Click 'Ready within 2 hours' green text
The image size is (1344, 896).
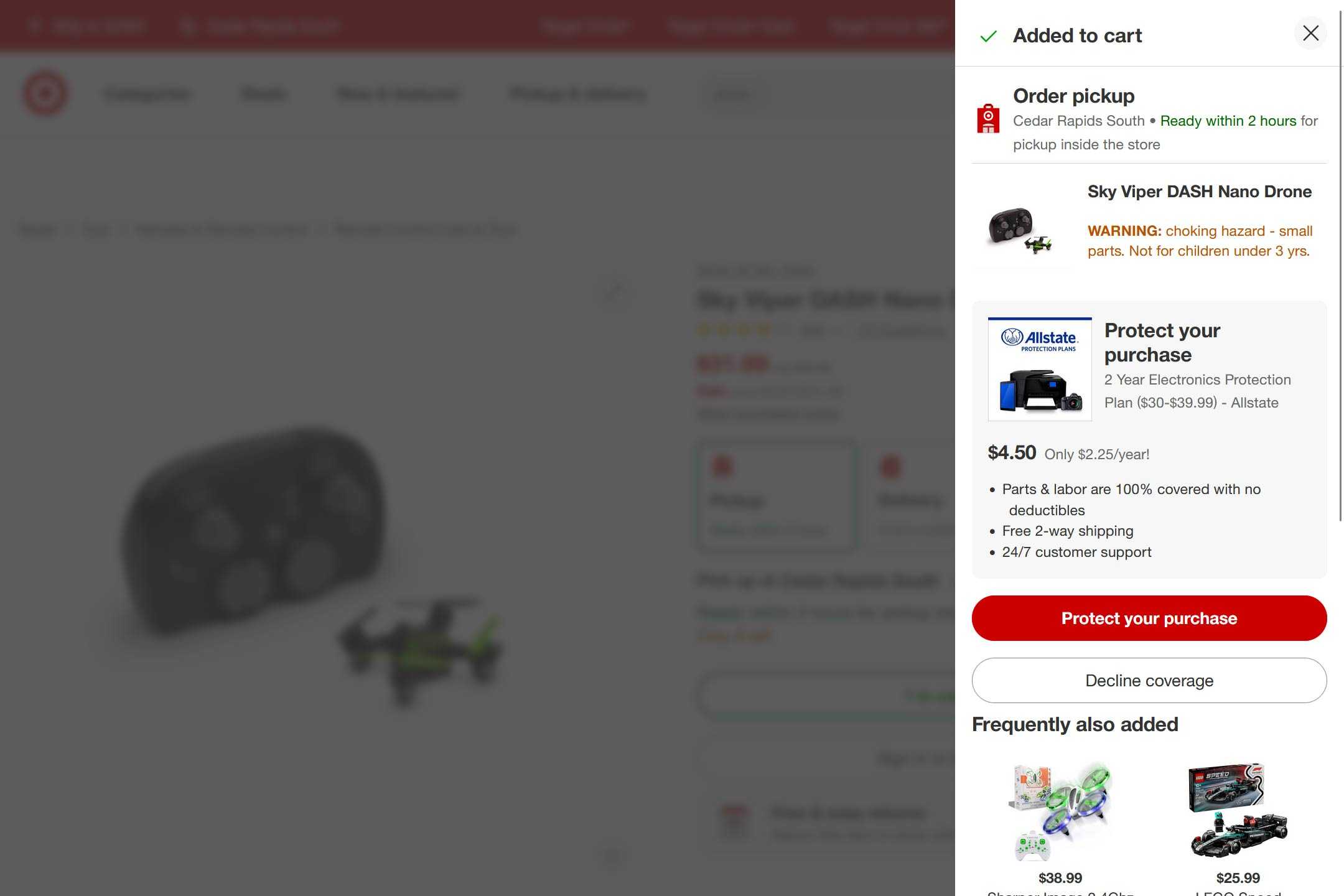click(1228, 121)
